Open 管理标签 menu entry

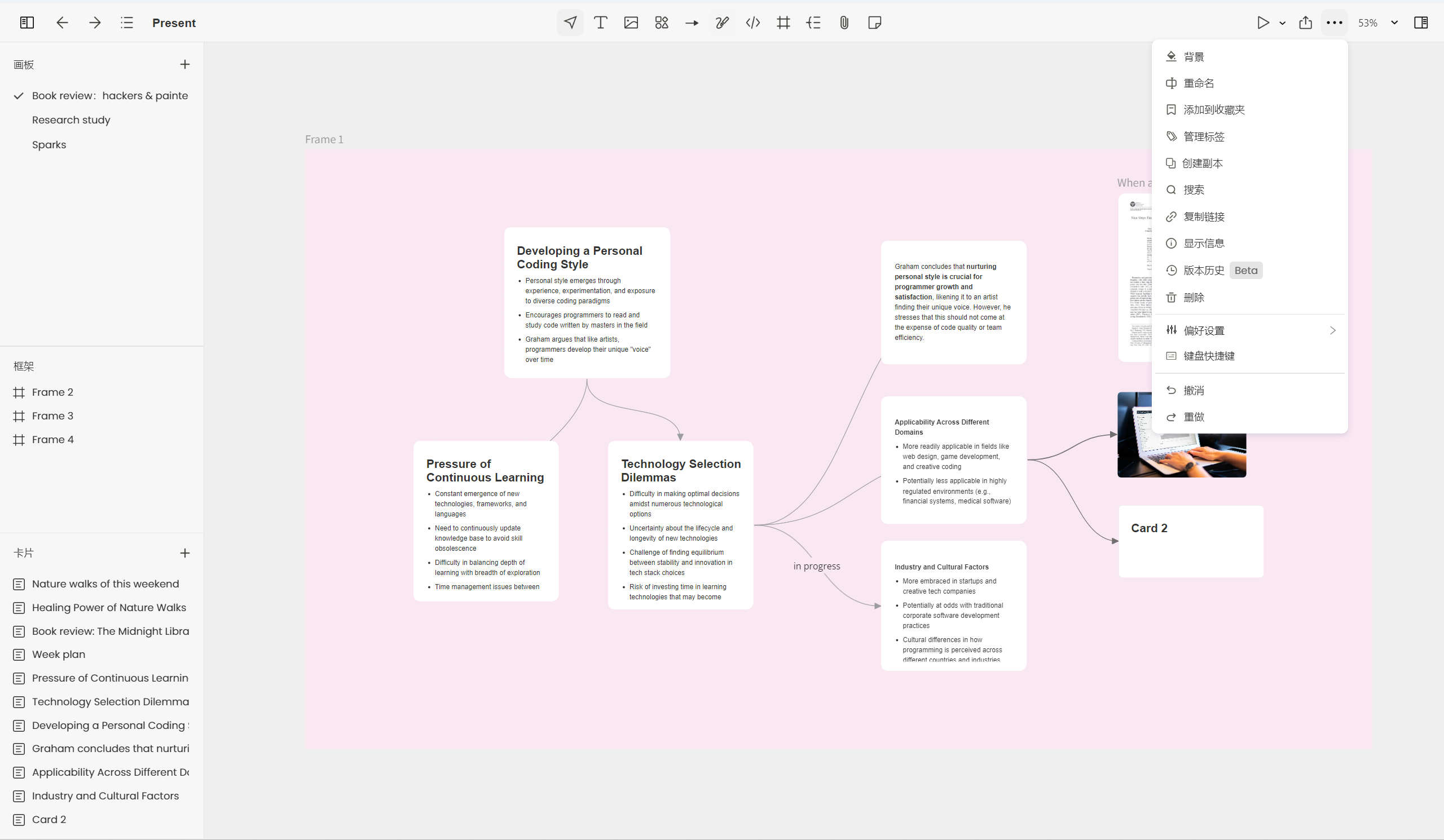click(1249, 136)
